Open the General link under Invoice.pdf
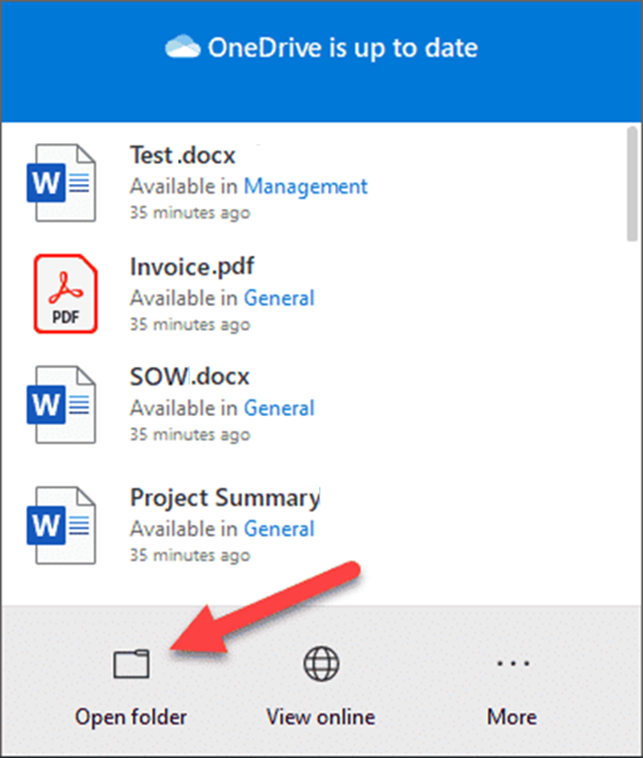Screen dimensions: 643x758 coord(279,298)
